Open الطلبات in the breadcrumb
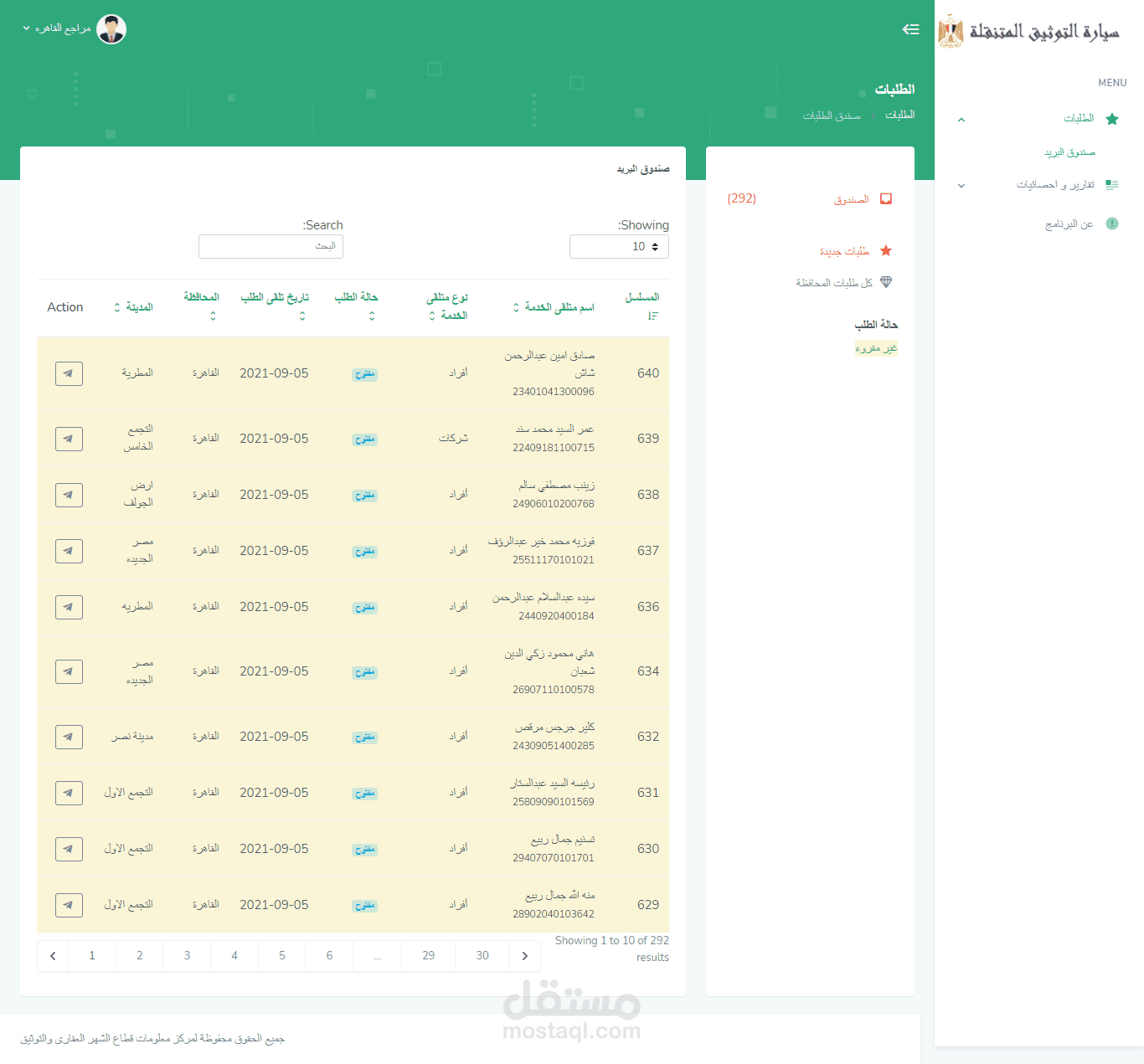The height and width of the screenshot is (1064, 1144). pos(900,115)
